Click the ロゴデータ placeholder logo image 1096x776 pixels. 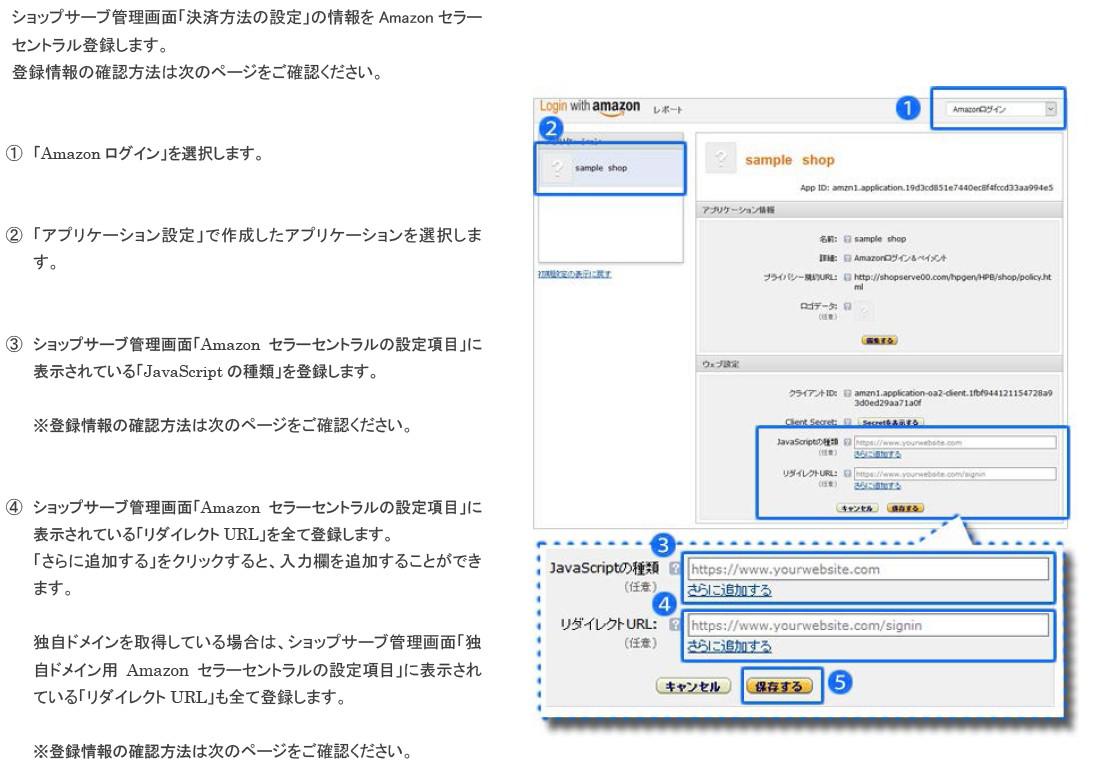[x=864, y=311]
